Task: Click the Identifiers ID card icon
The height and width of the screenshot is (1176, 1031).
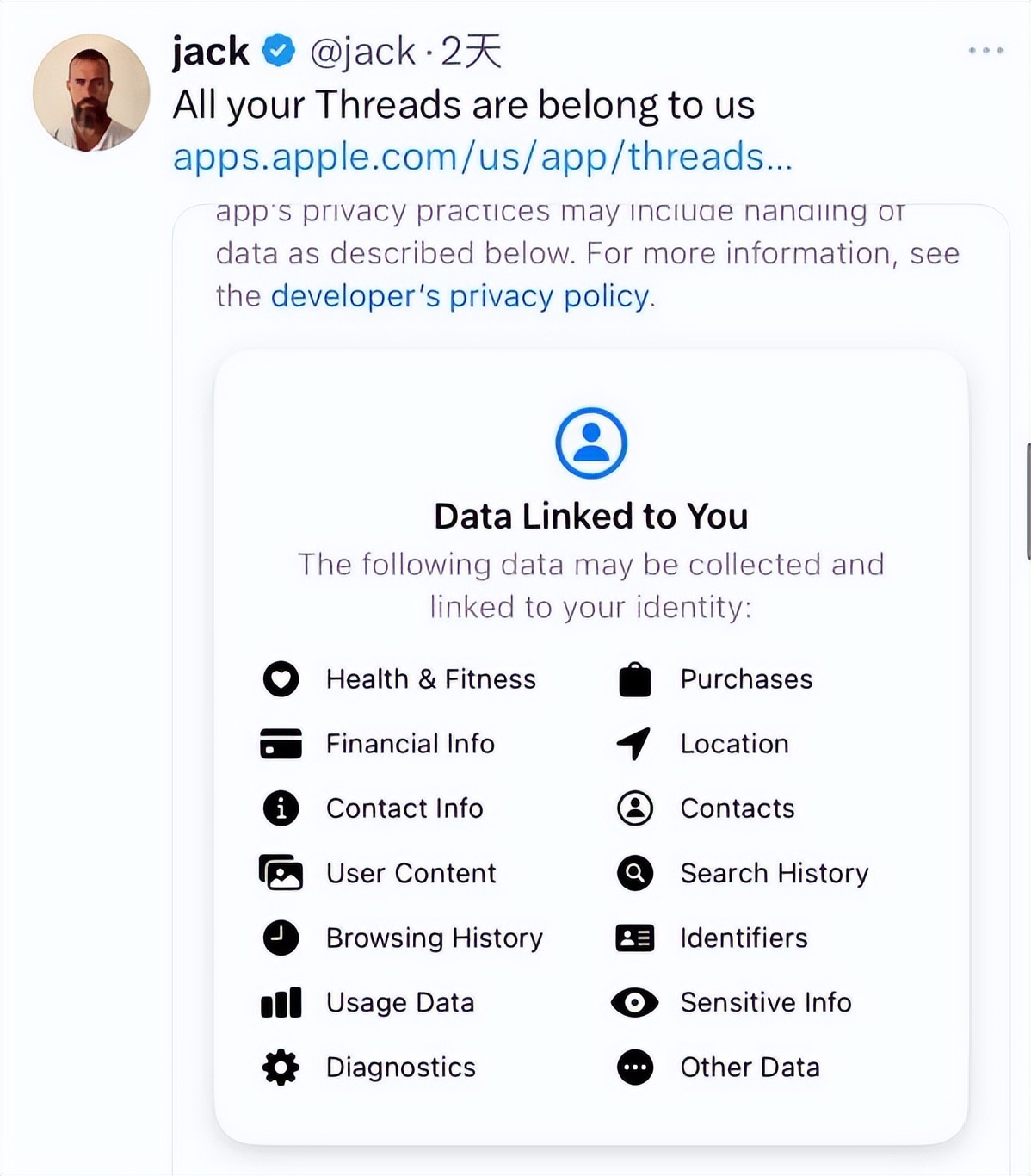Action: [x=635, y=938]
